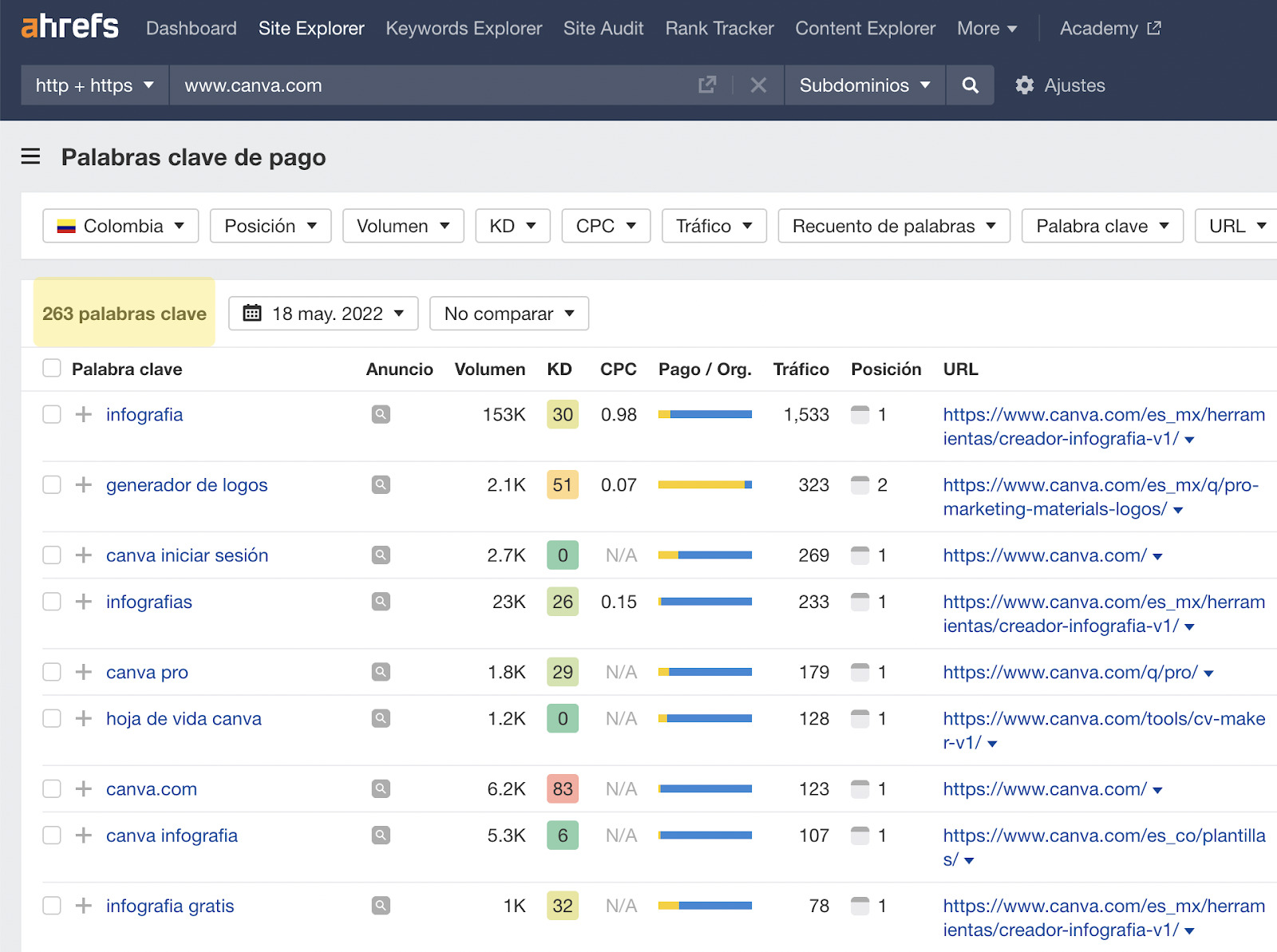View ad preview icon for canva pro

(381, 672)
